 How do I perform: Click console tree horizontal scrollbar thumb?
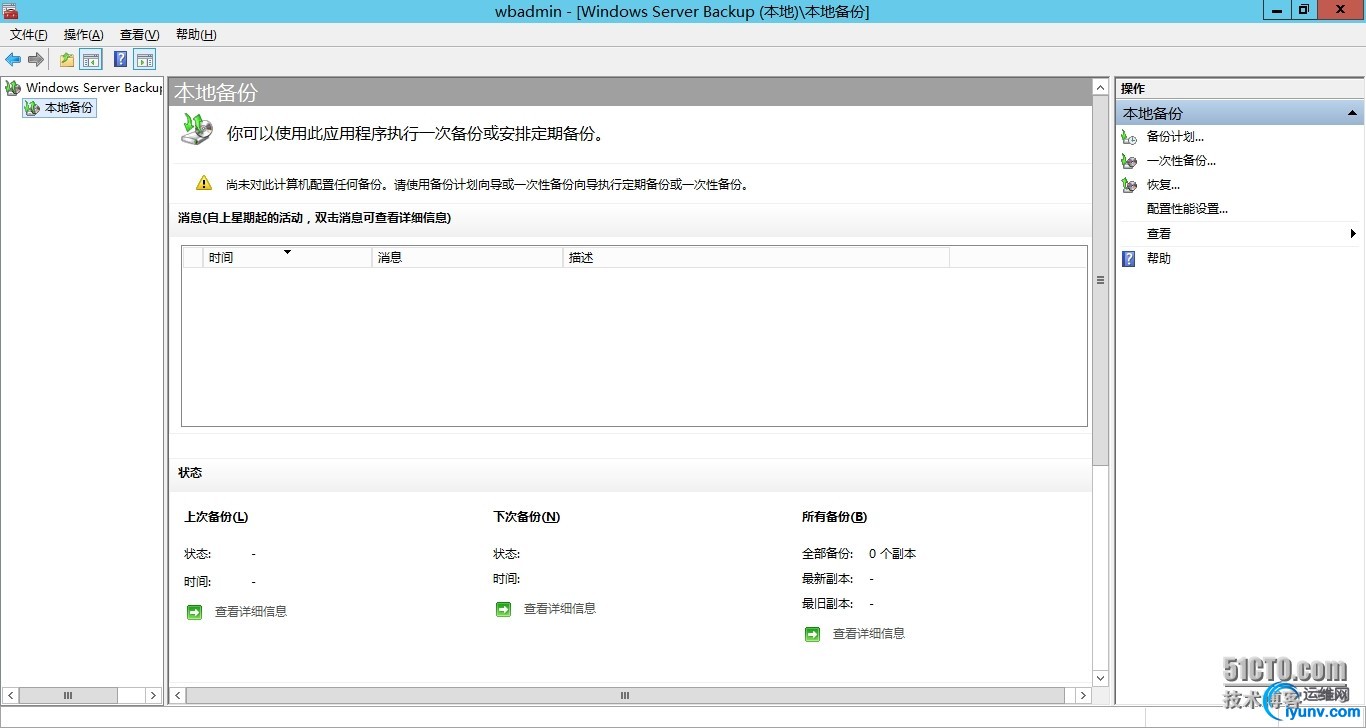[68, 695]
